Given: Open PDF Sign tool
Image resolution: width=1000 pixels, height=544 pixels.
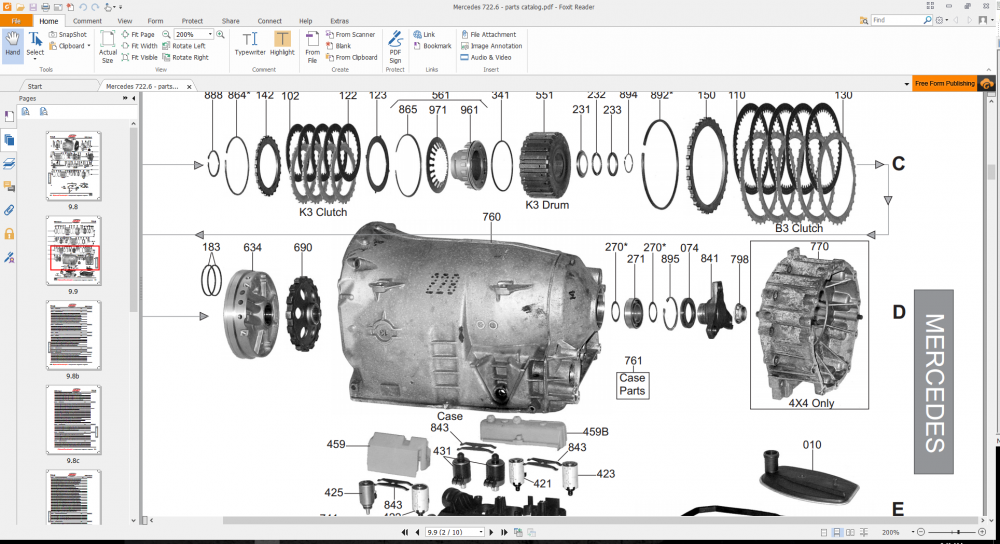Looking at the screenshot, I should point(395,47).
